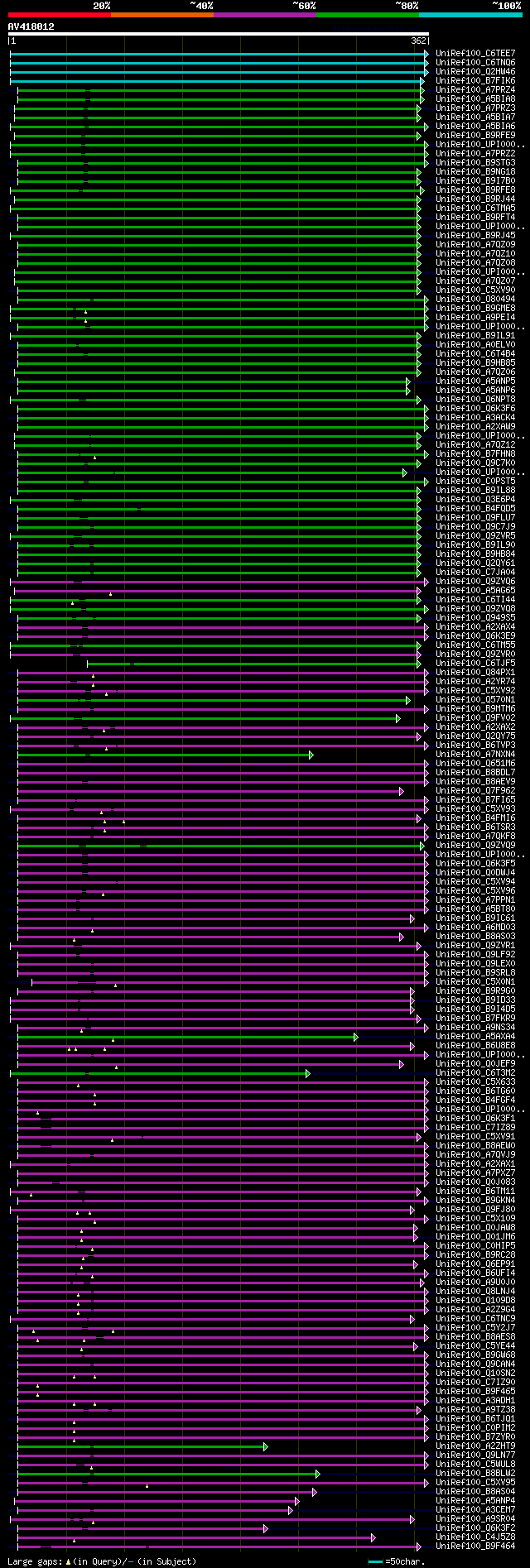This screenshot has height=1568, width=530.
Task: Select the UniRef100_A5AG65 label
Action: point(475,591)
